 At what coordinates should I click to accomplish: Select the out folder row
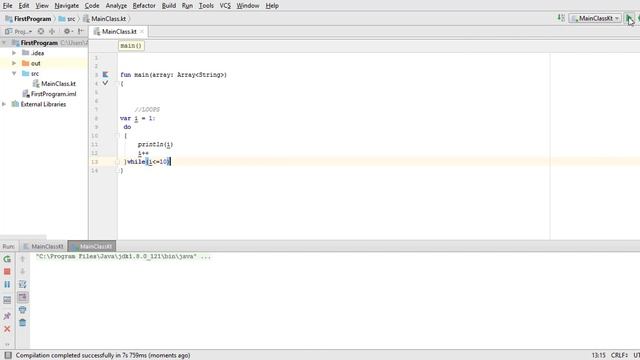(x=44, y=63)
